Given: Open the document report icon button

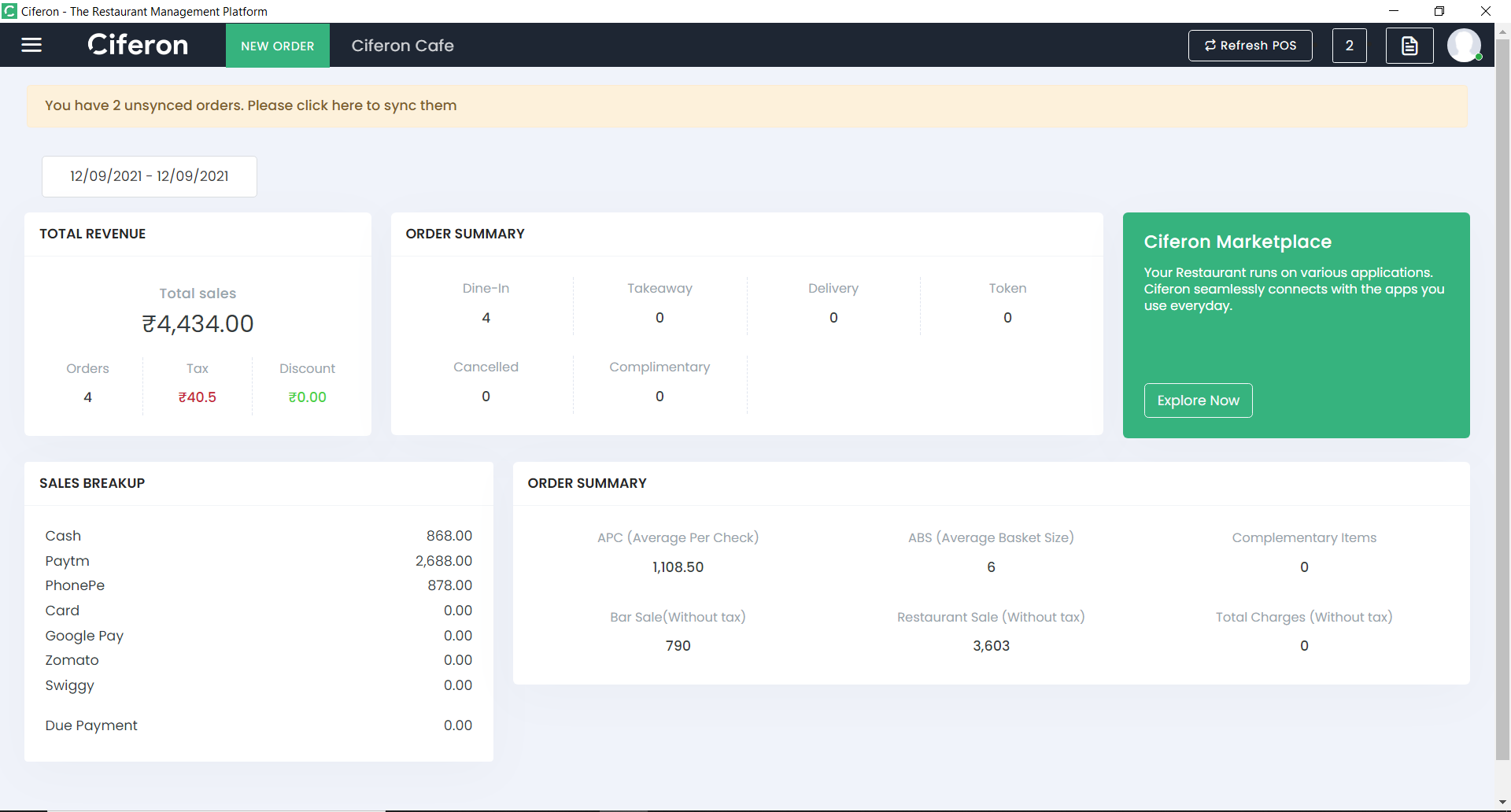Looking at the screenshot, I should [1409, 46].
